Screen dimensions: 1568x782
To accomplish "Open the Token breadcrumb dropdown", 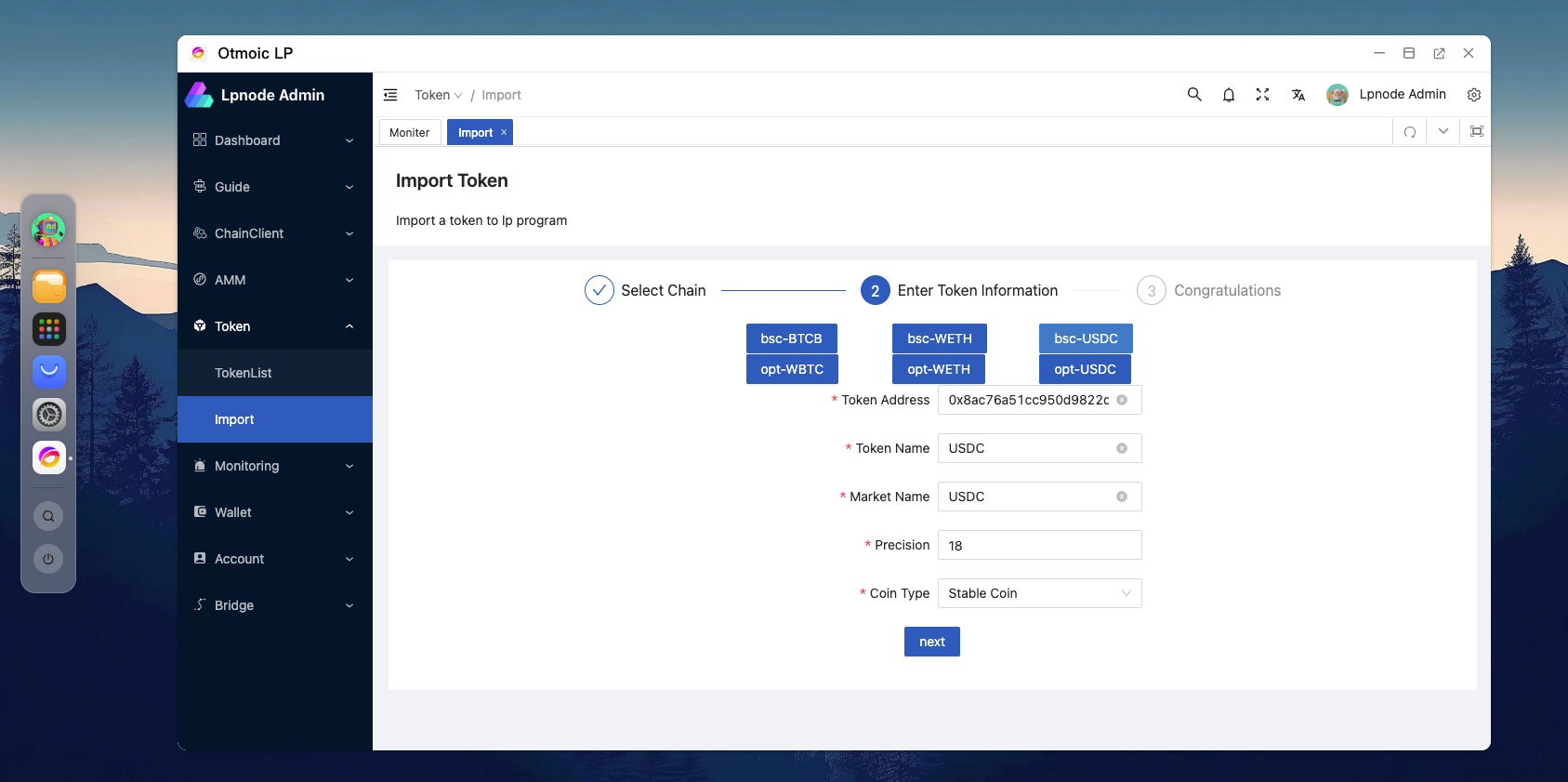I will (438, 95).
